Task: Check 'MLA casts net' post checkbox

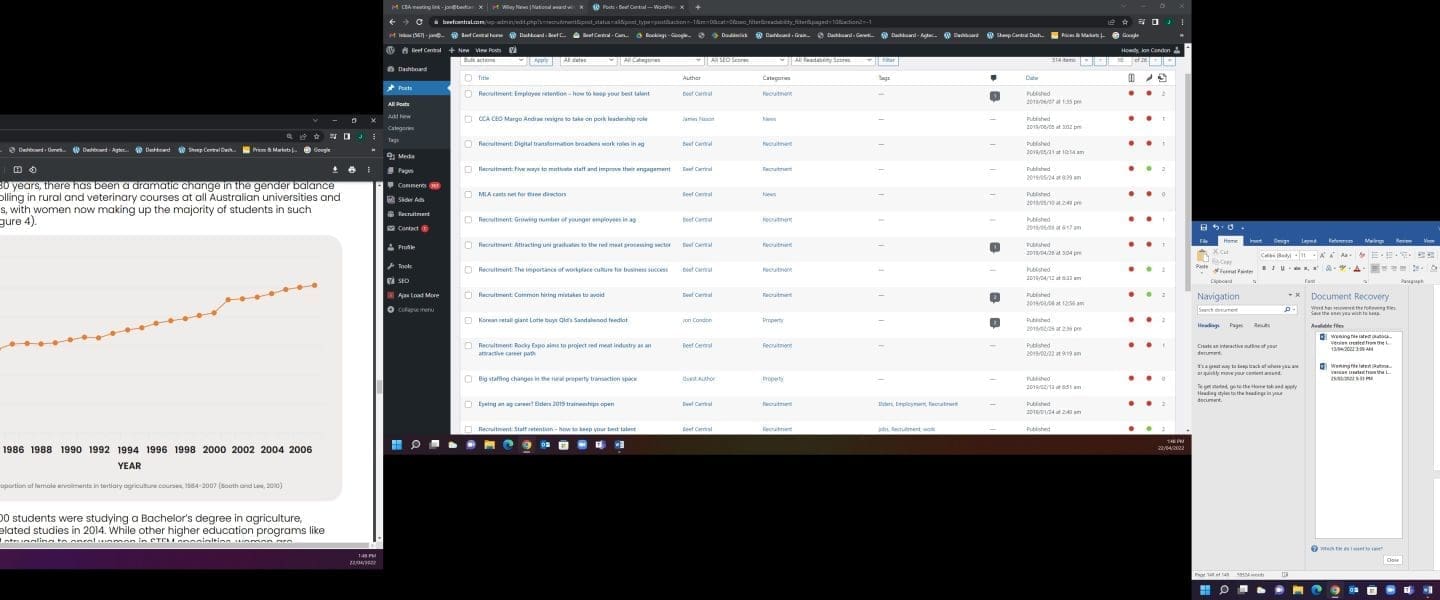Action: tap(468, 194)
